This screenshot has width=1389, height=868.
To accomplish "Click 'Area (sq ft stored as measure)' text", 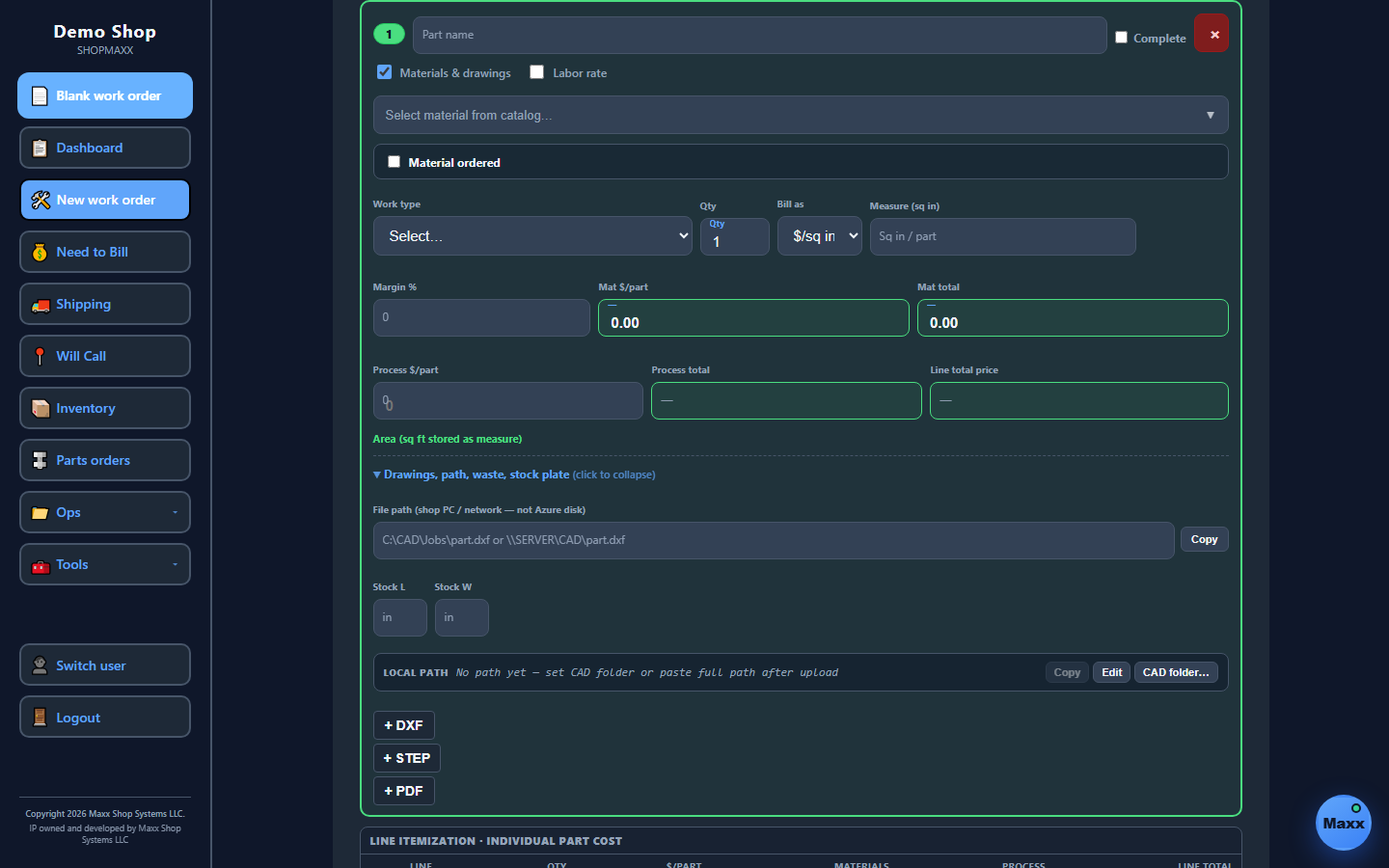I will tap(448, 439).
